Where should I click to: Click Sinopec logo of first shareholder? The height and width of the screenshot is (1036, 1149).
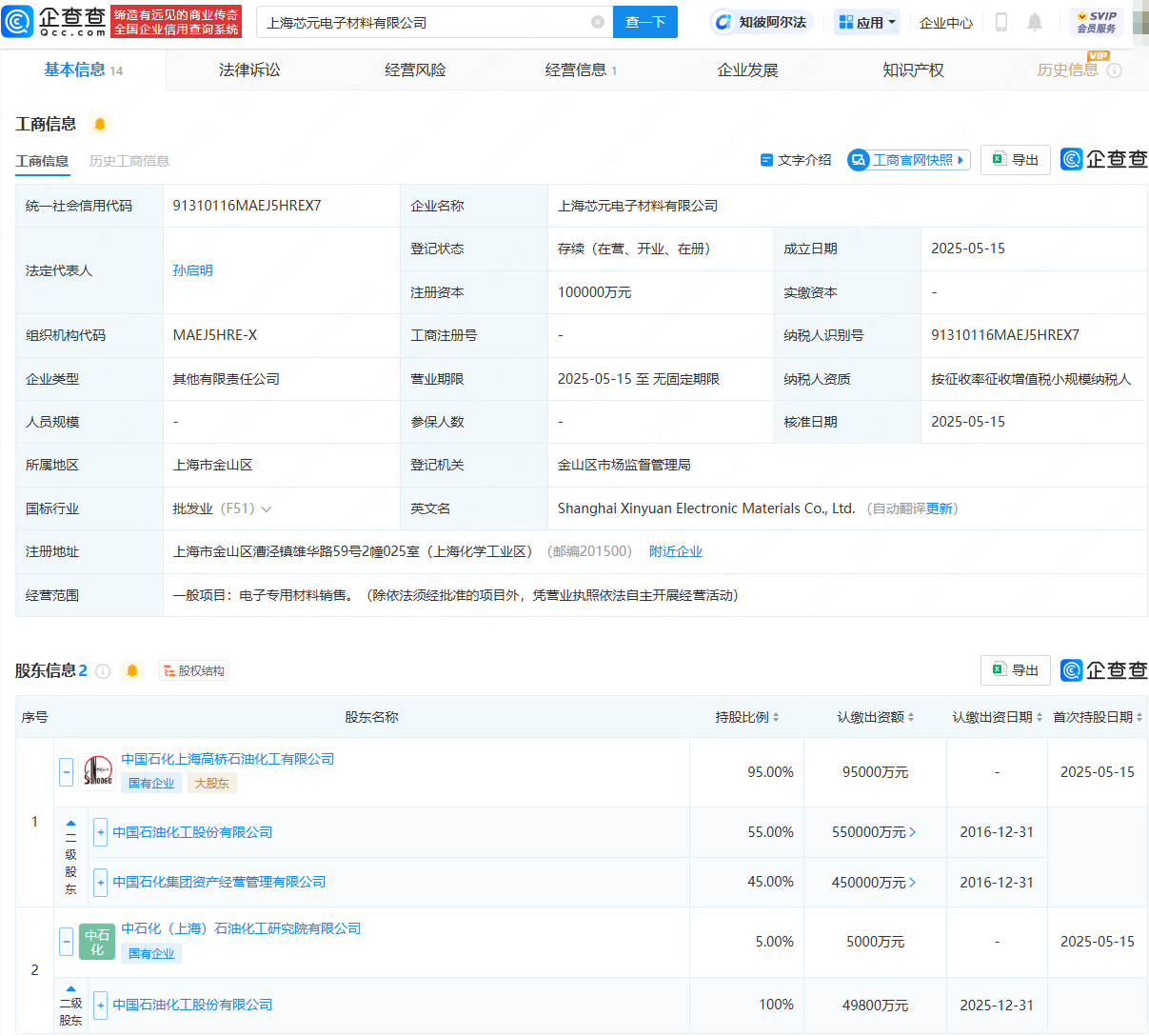pos(97,771)
